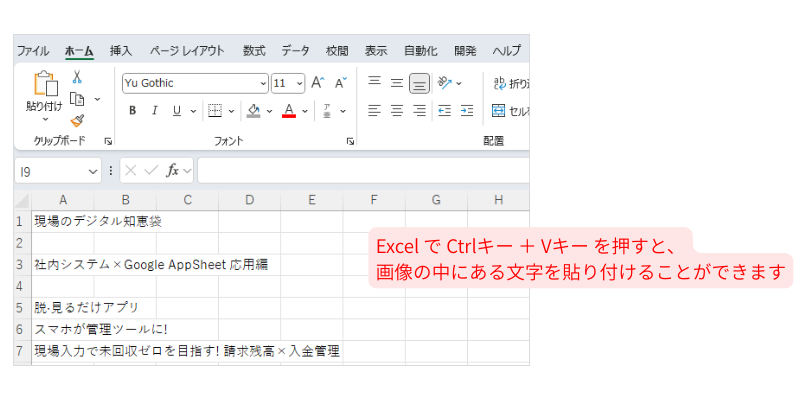
Task: Switch to the 自動化 tab
Action: pos(420,51)
